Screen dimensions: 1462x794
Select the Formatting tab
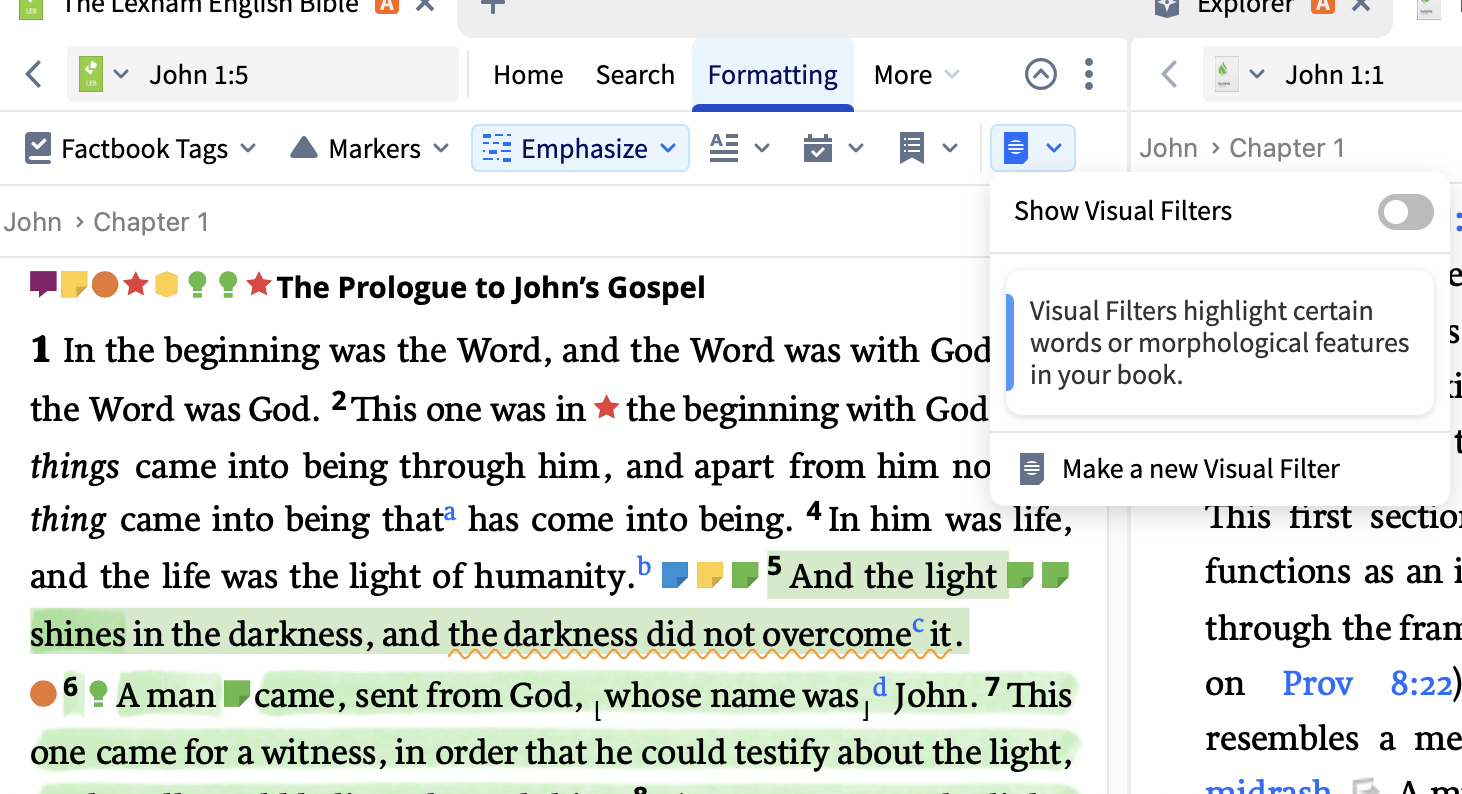click(773, 75)
